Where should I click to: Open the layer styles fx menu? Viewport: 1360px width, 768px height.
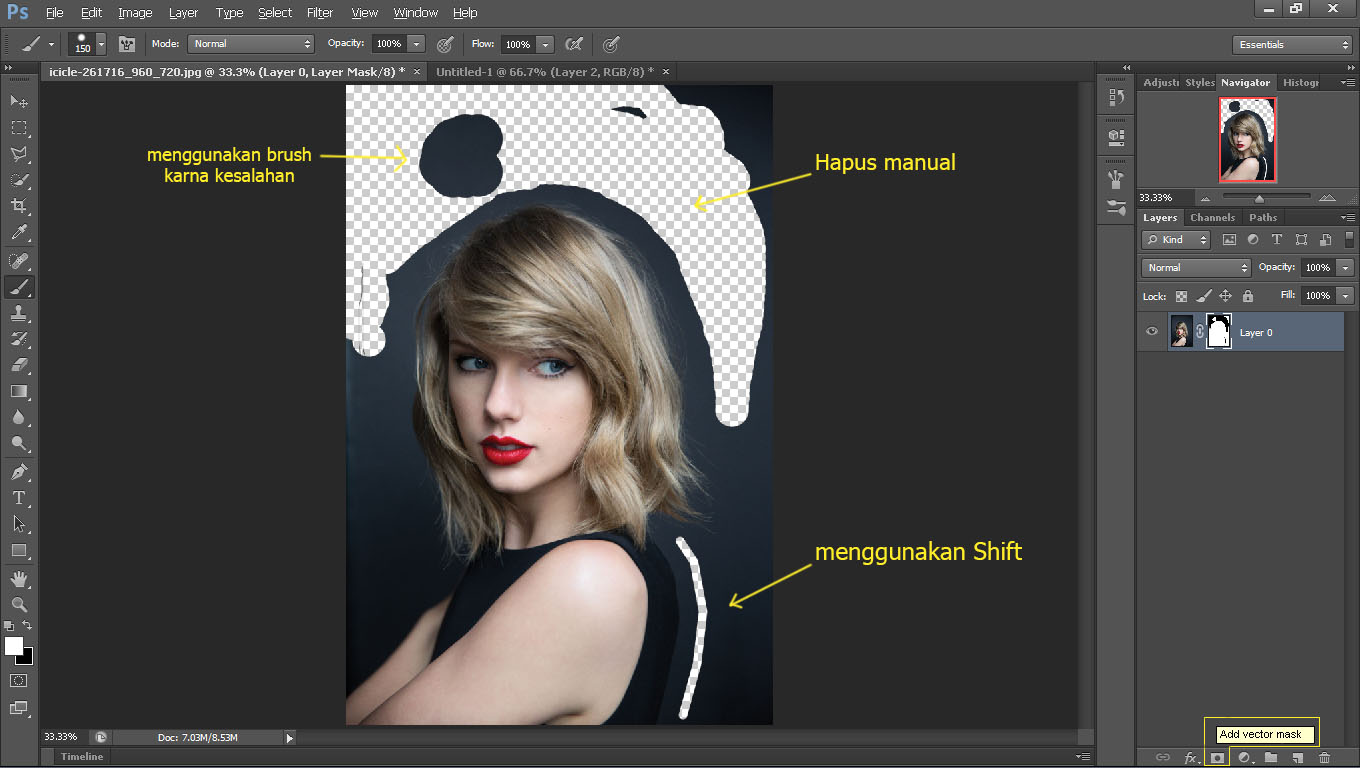1190,758
